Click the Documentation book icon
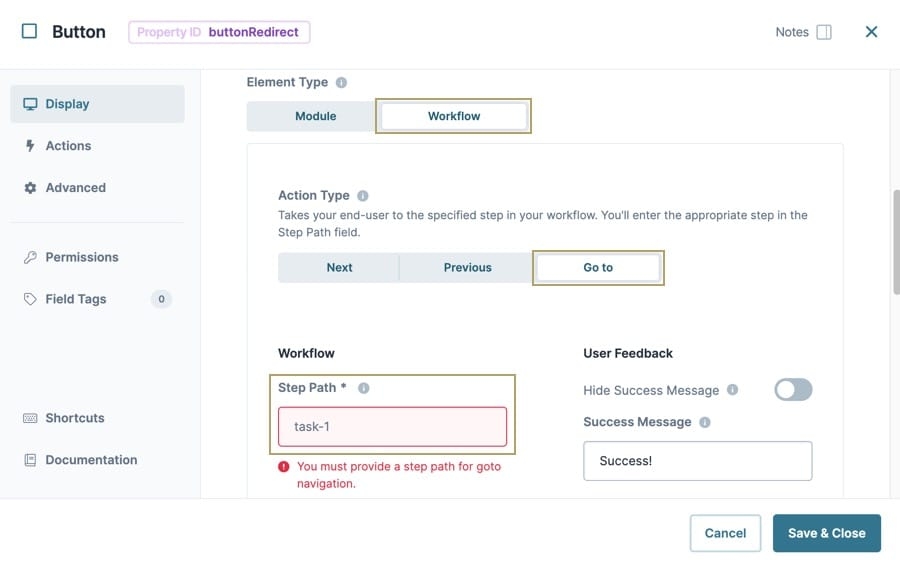The width and height of the screenshot is (900, 564). (x=30, y=460)
